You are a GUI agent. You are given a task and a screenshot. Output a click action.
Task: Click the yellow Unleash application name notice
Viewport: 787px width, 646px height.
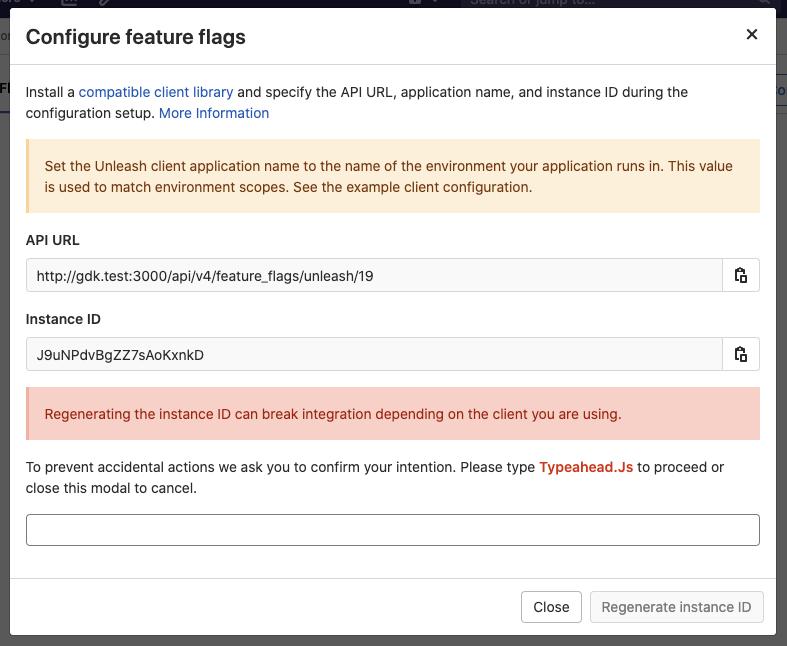tap(393, 176)
